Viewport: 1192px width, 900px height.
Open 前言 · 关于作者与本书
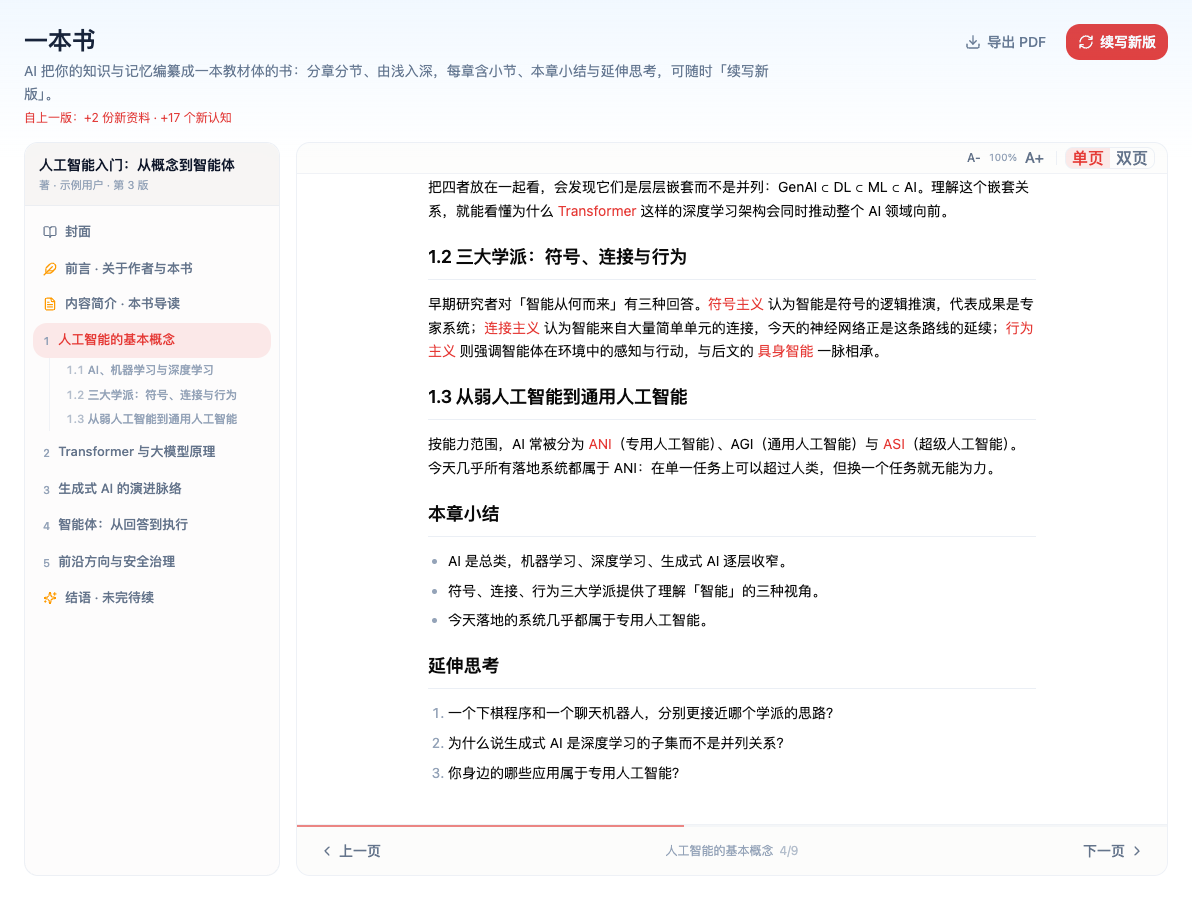(152, 268)
